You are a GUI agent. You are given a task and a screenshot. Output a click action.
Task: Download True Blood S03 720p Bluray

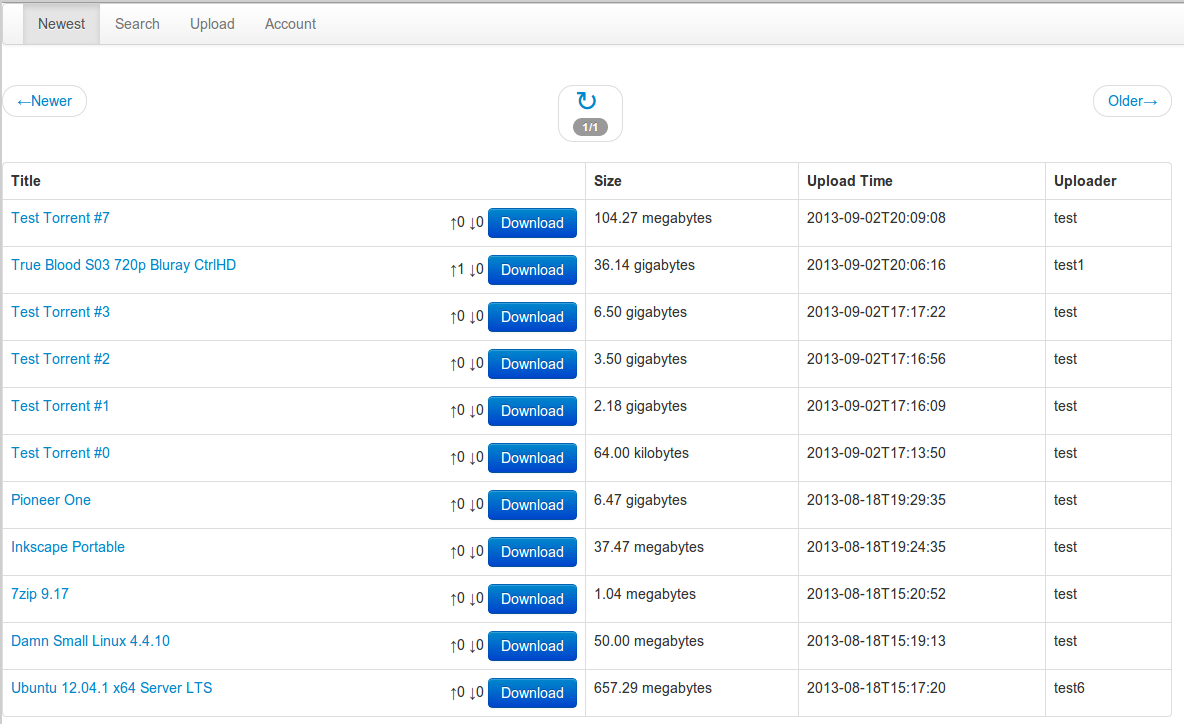532,270
